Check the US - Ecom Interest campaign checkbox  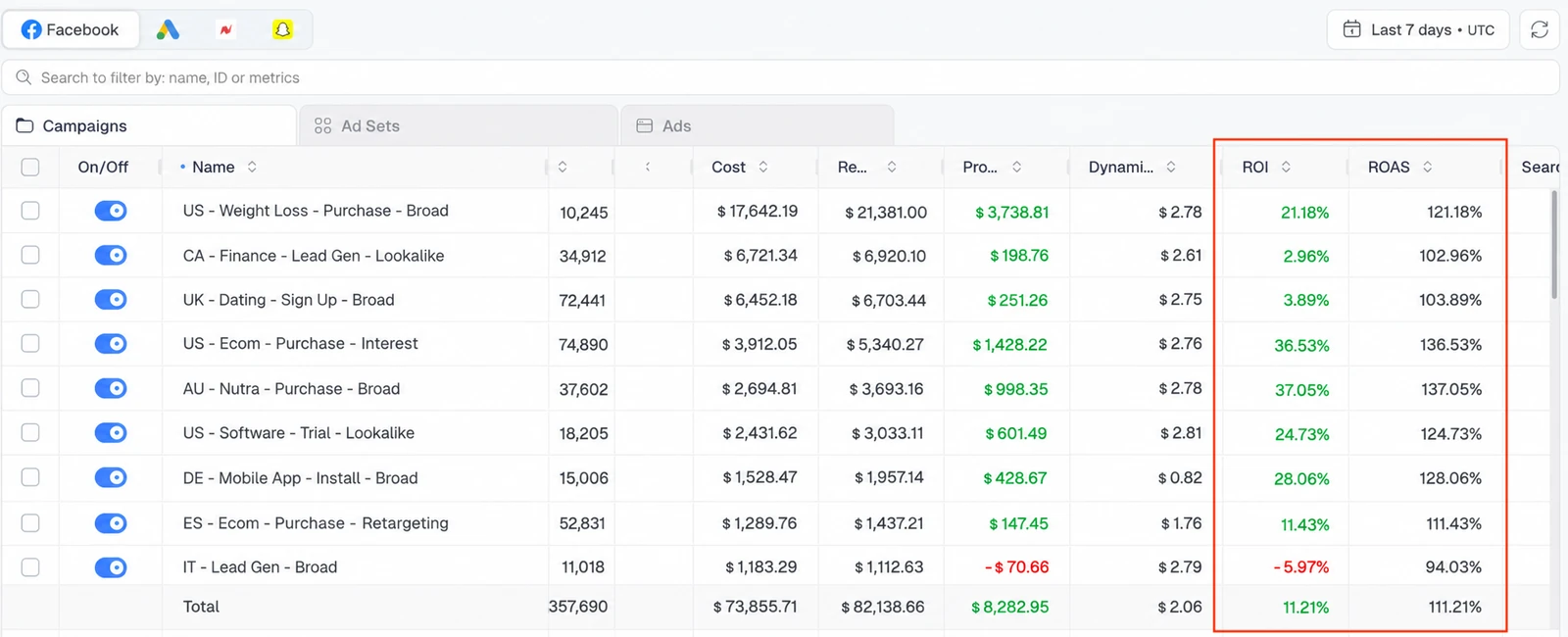tap(30, 343)
